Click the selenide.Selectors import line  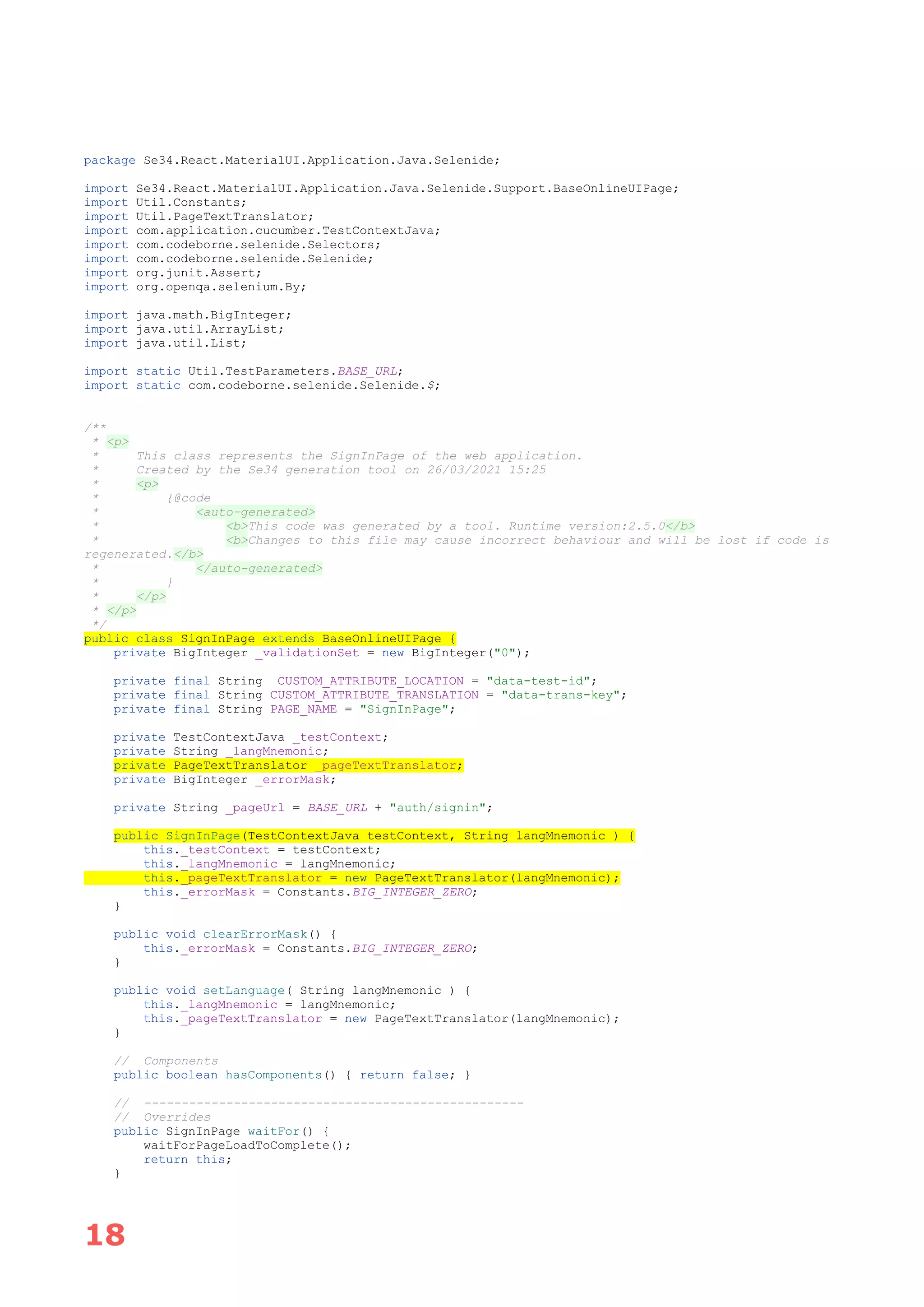(x=232, y=245)
